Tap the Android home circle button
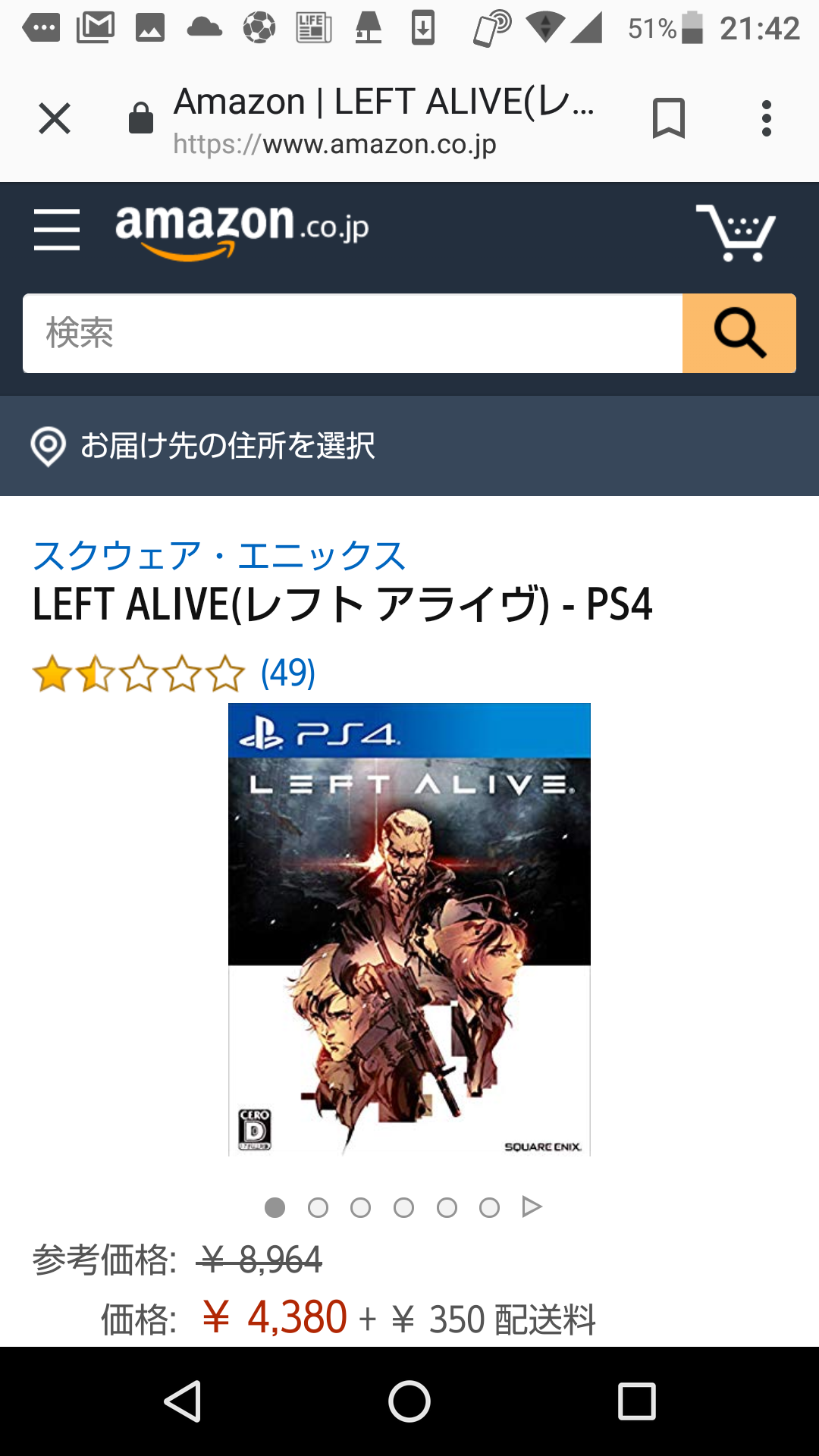819x1456 pixels. (409, 1401)
